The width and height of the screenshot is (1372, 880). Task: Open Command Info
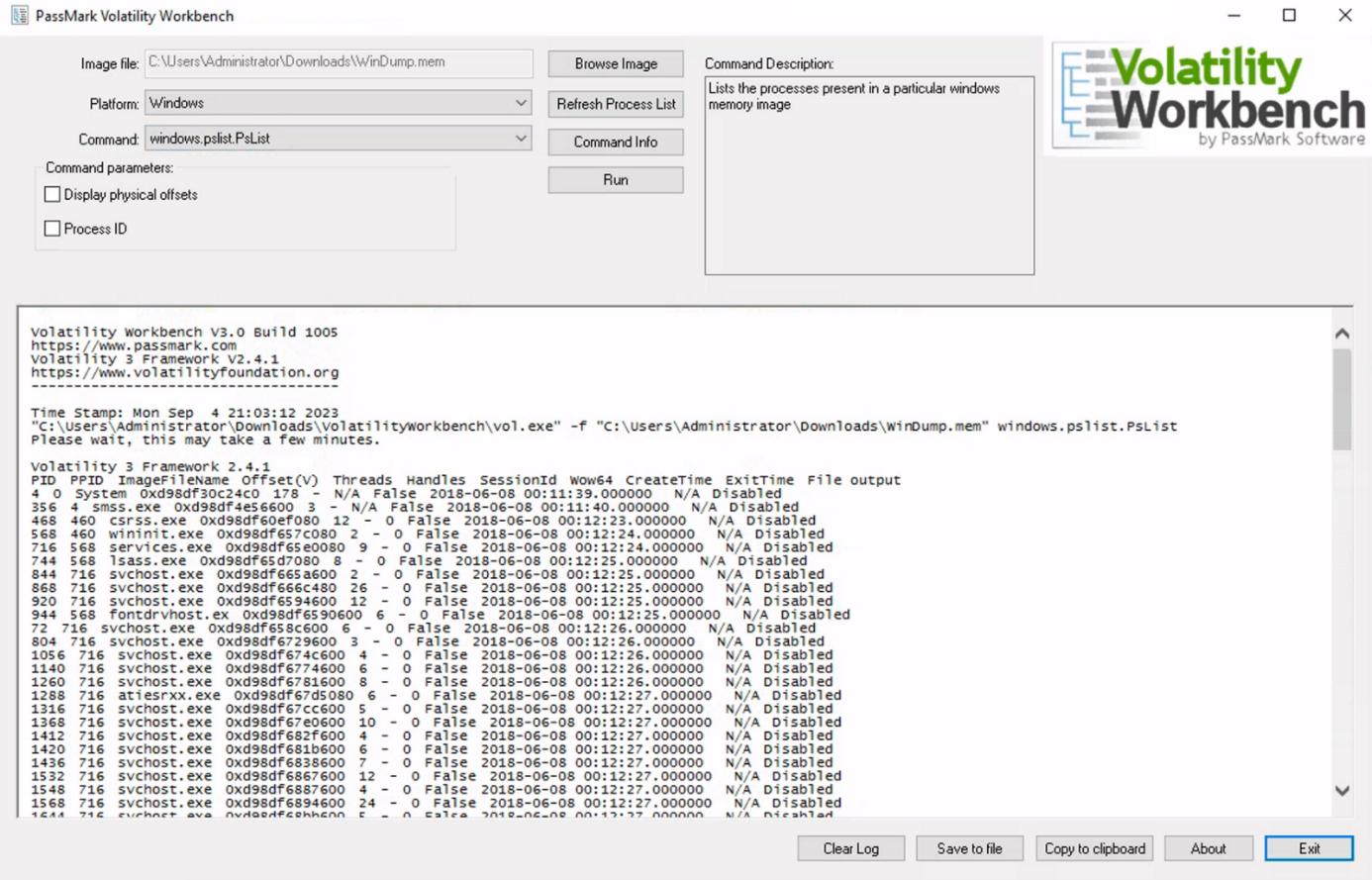point(616,142)
